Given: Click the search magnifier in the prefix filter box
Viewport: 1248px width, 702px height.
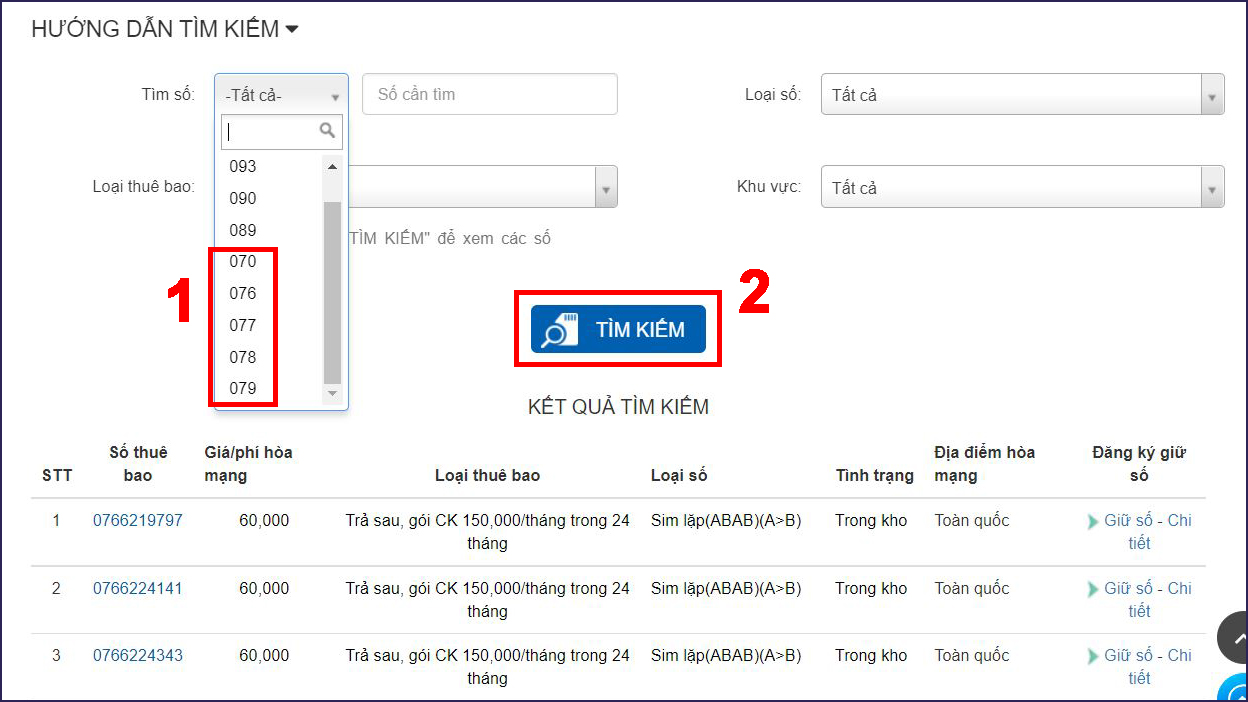Looking at the screenshot, I should pyautogui.click(x=326, y=131).
